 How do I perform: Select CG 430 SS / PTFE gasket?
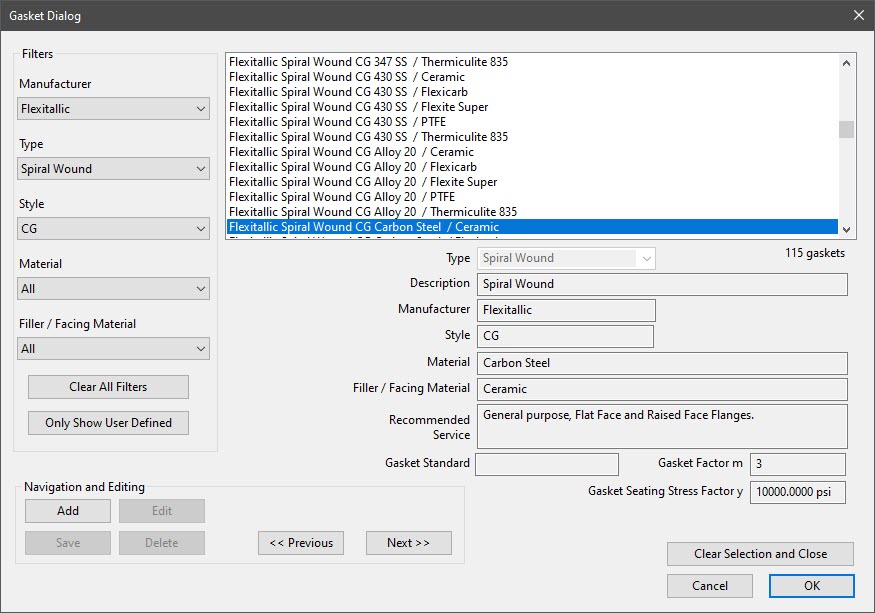pyautogui.click(x=532, y=122)
